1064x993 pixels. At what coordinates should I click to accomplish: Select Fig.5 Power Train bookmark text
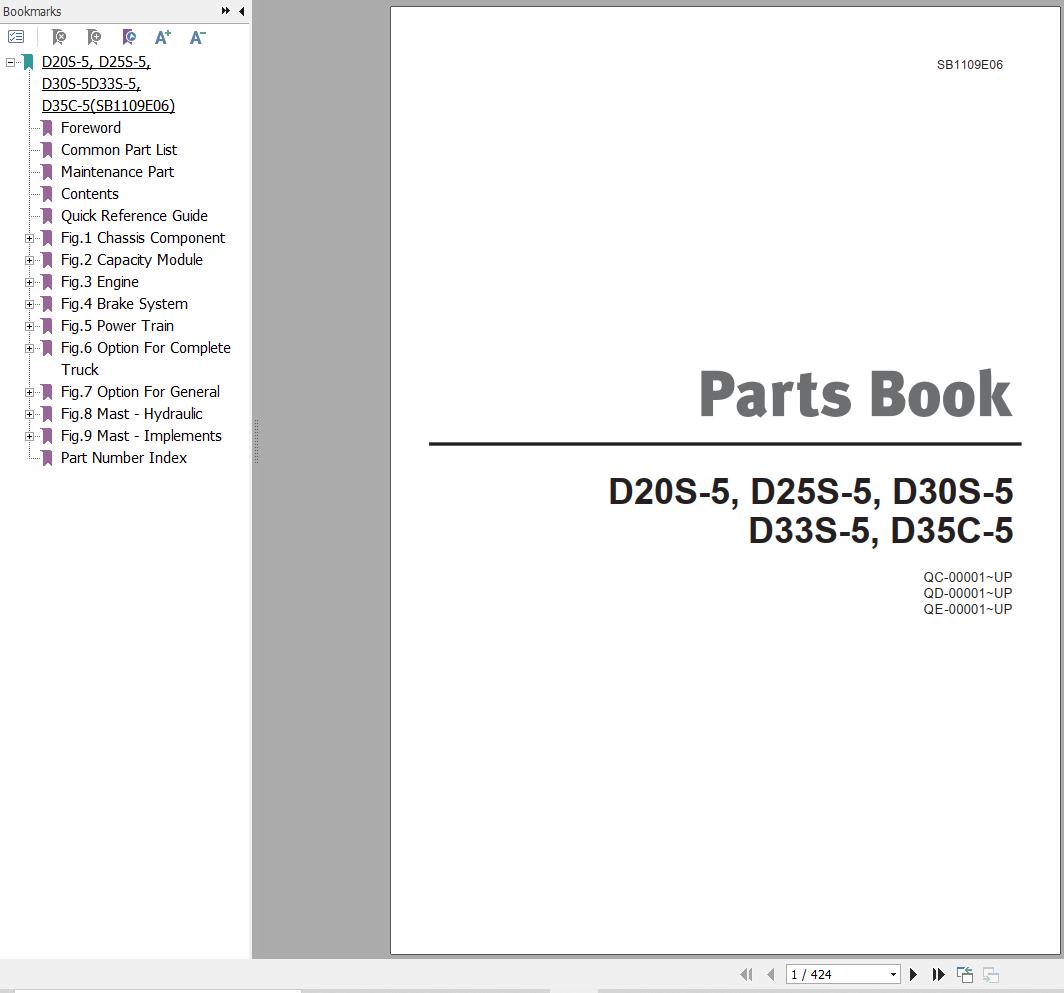(x=117, y=326)
